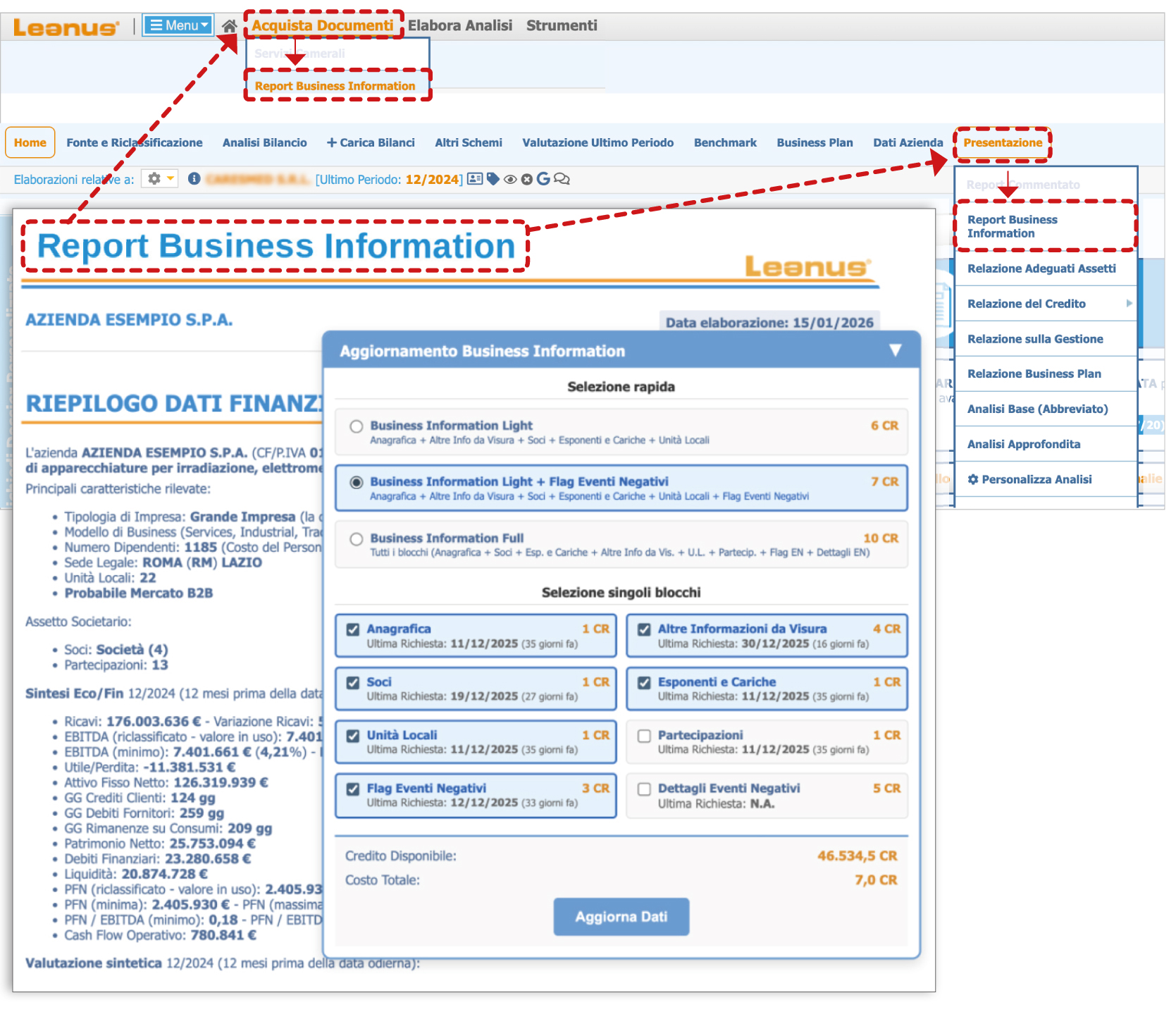Click the Home house icon
The height and width of the screenshot is (1012, 1176).
(x=229, y=26)
